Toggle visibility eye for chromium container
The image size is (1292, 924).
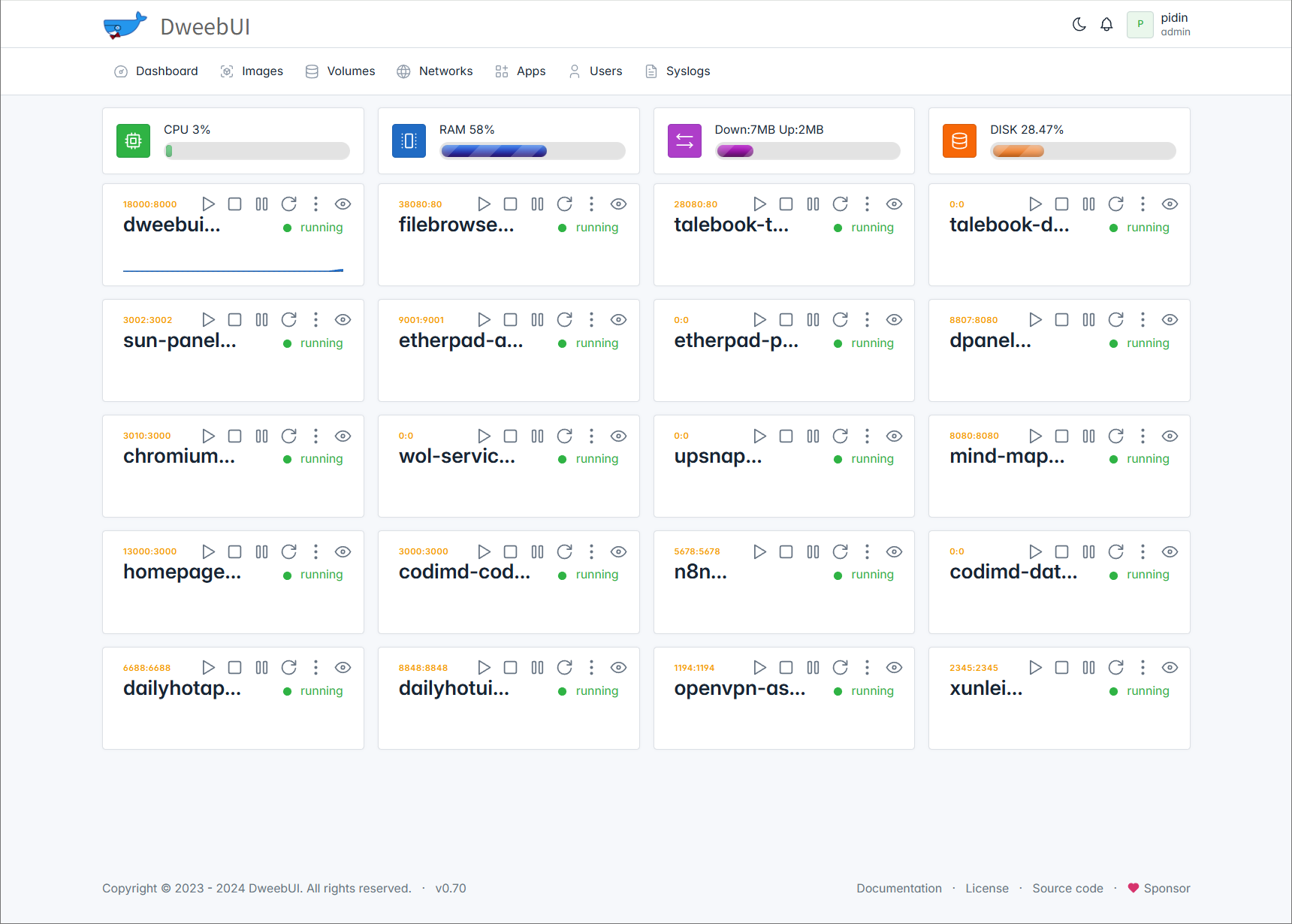pyautogui.click(x=343, y=436)
